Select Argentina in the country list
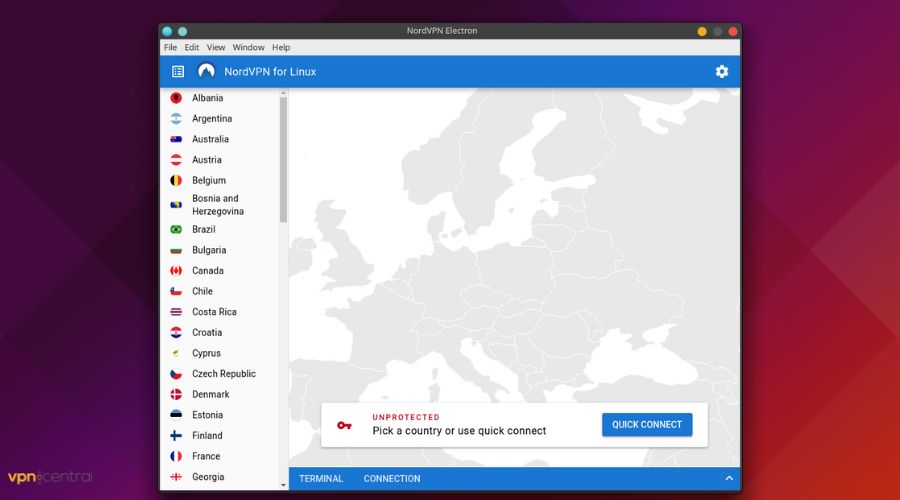The height and width of the screenshot is (500, 900). point(212,119)
